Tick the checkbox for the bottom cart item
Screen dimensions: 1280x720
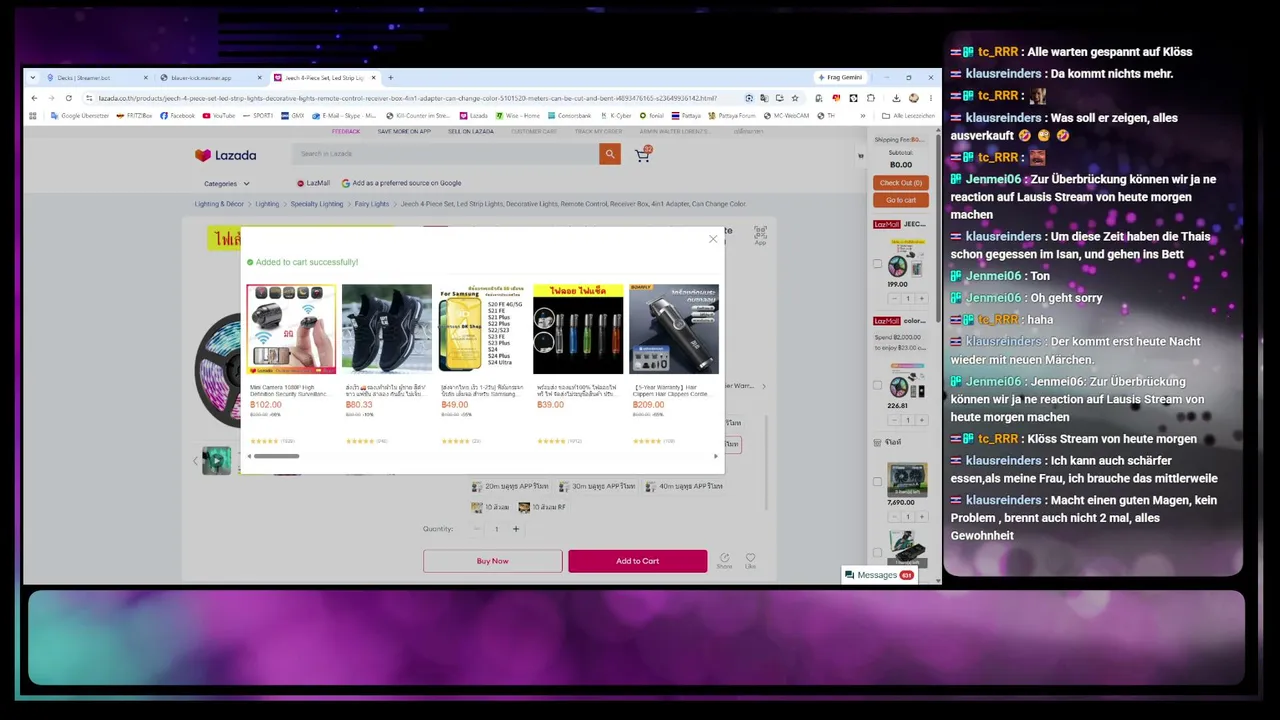878,551
